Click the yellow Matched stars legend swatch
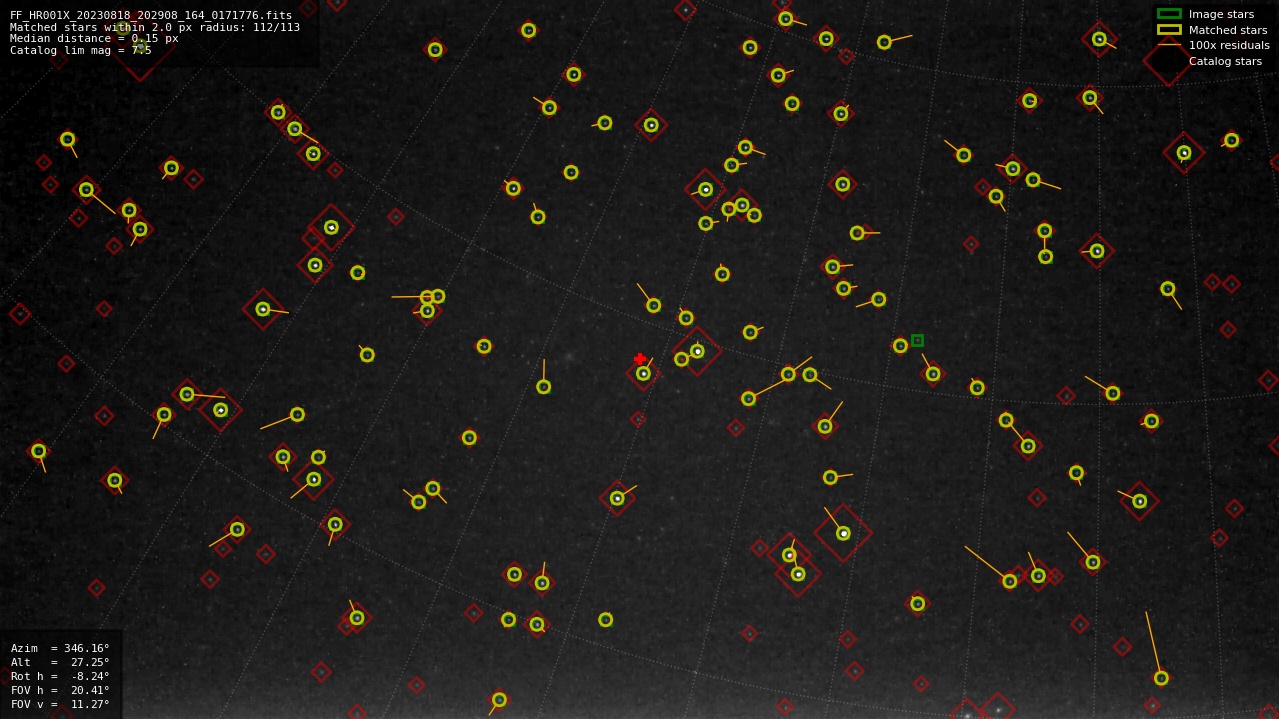Viewport: 1279px width, 719px height. [x=1169, y=29]
